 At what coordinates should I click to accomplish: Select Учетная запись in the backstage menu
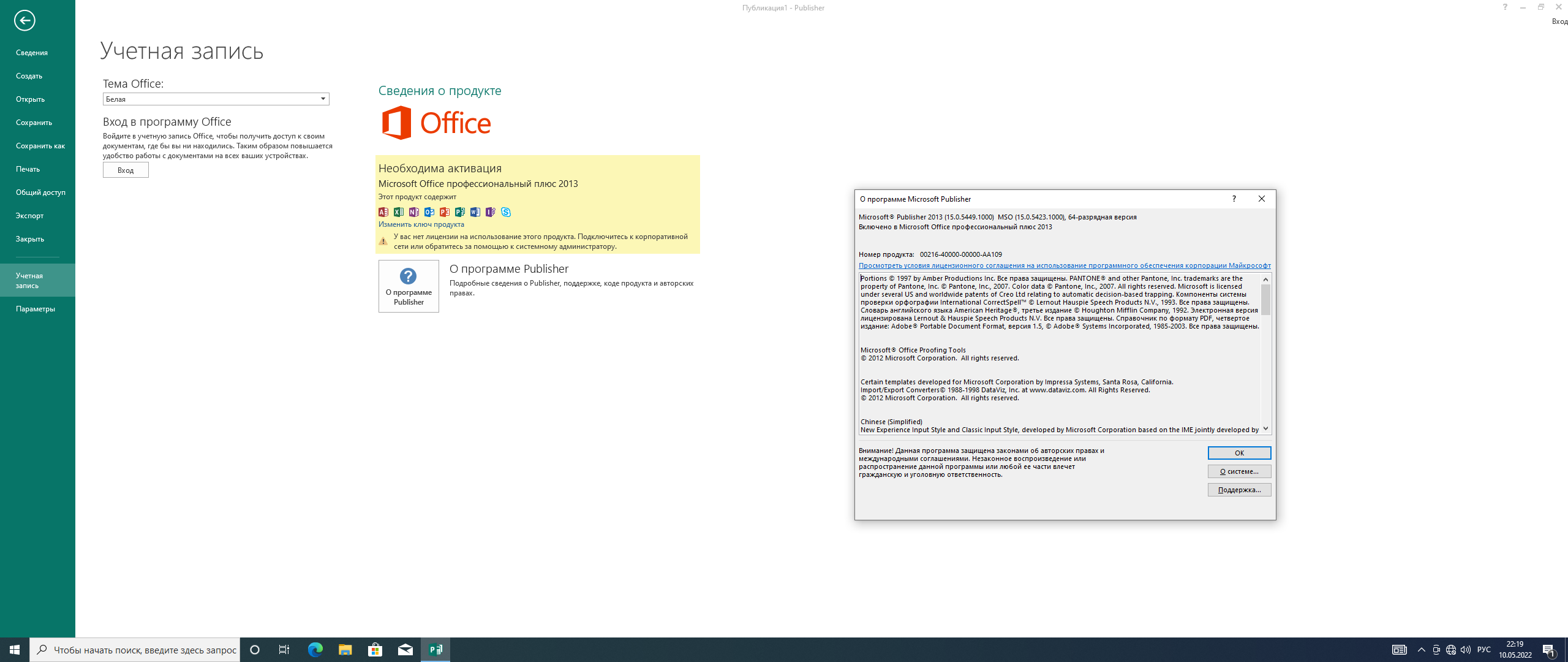pos(37,280)
